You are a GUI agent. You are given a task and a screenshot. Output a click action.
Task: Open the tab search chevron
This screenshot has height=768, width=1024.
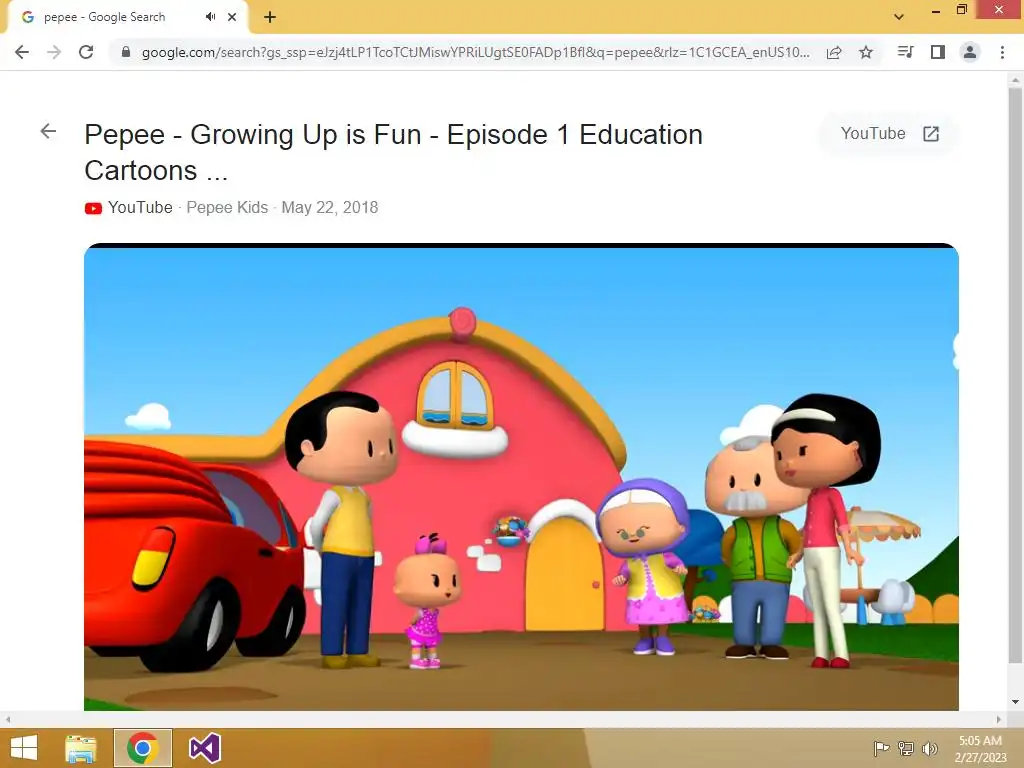(x=899, y=17)
